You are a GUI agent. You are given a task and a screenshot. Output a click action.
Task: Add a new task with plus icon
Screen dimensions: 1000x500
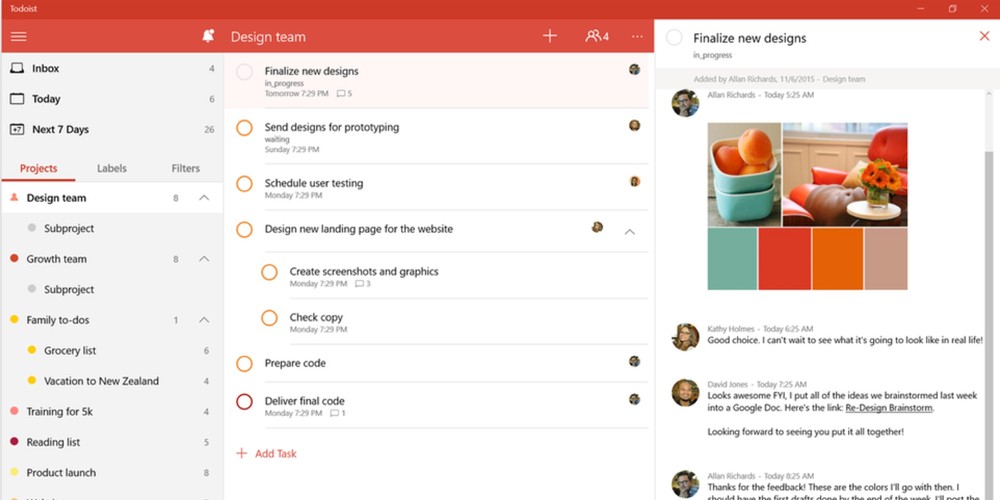[550, 36]
